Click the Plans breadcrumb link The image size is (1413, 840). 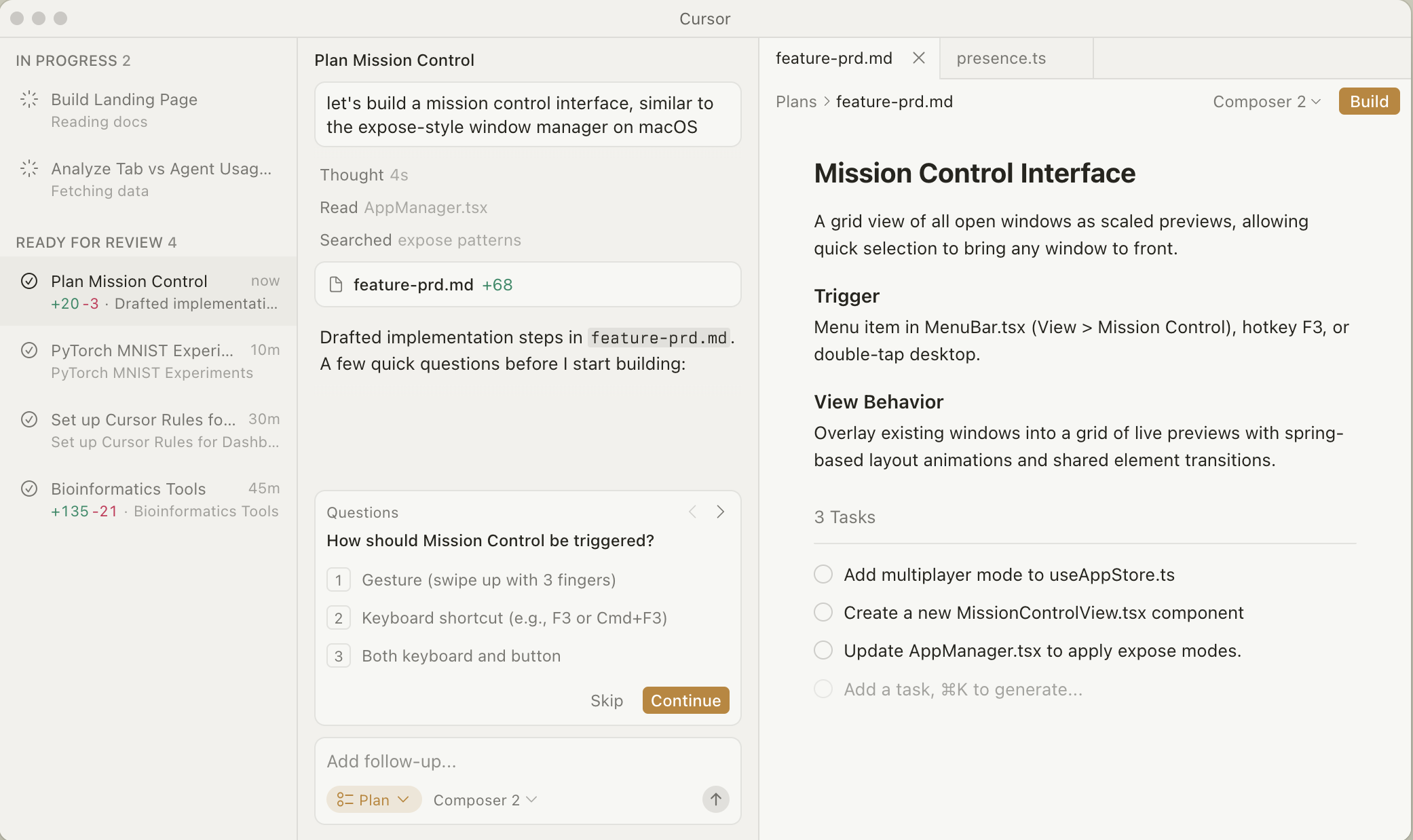(796, 102)
